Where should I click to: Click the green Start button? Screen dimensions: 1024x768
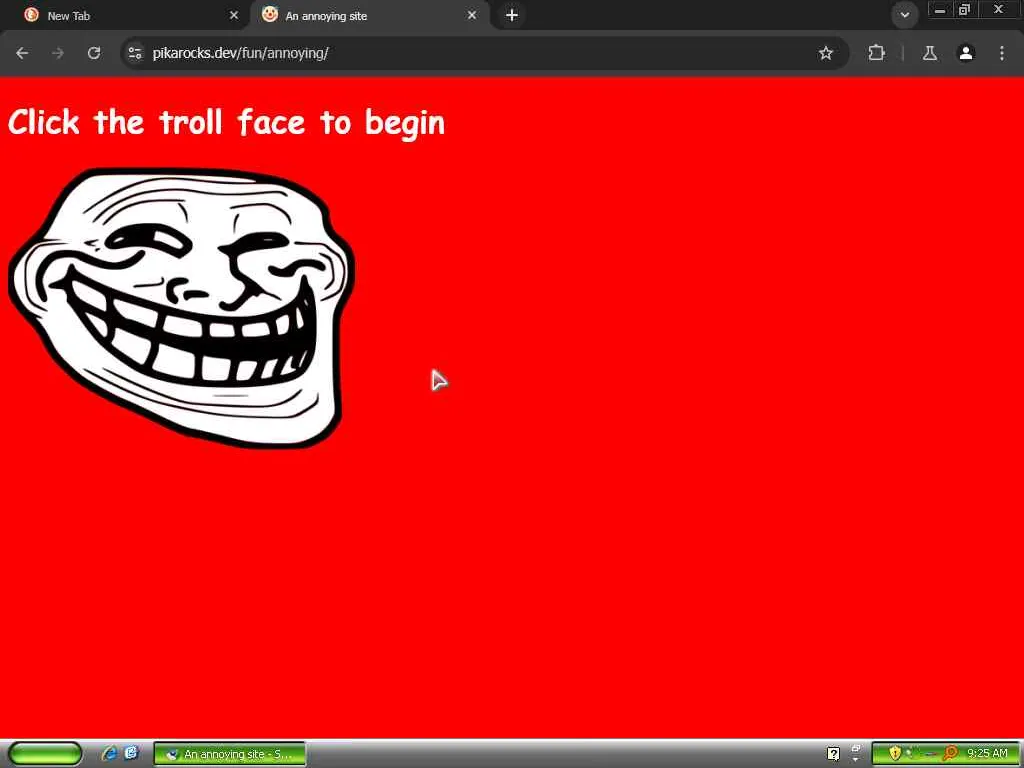[x=45, y=754]
